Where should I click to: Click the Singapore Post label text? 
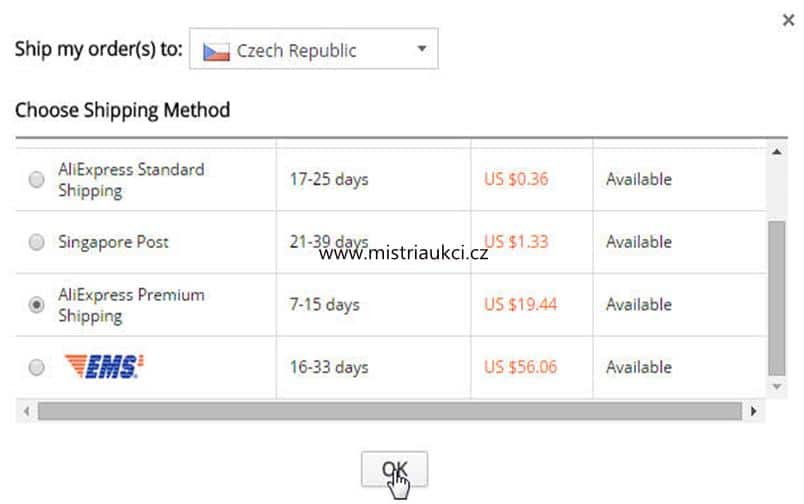coord(113,242)
